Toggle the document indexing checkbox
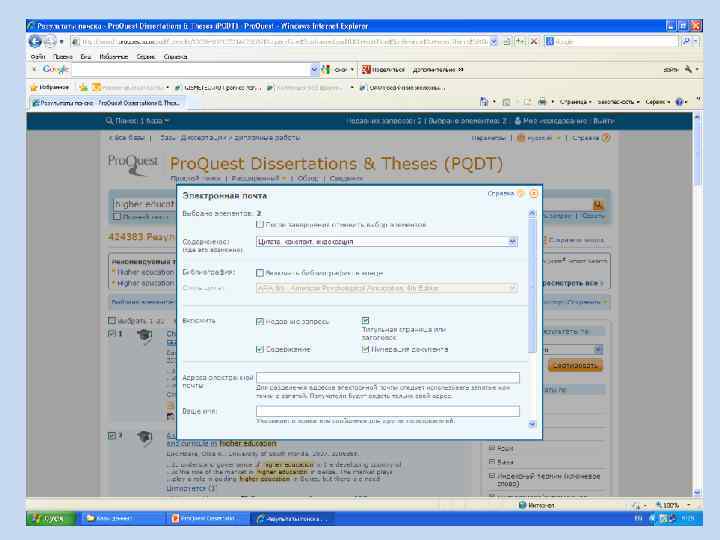The width and height of the screenshot is (720, 540). (366, 349)
